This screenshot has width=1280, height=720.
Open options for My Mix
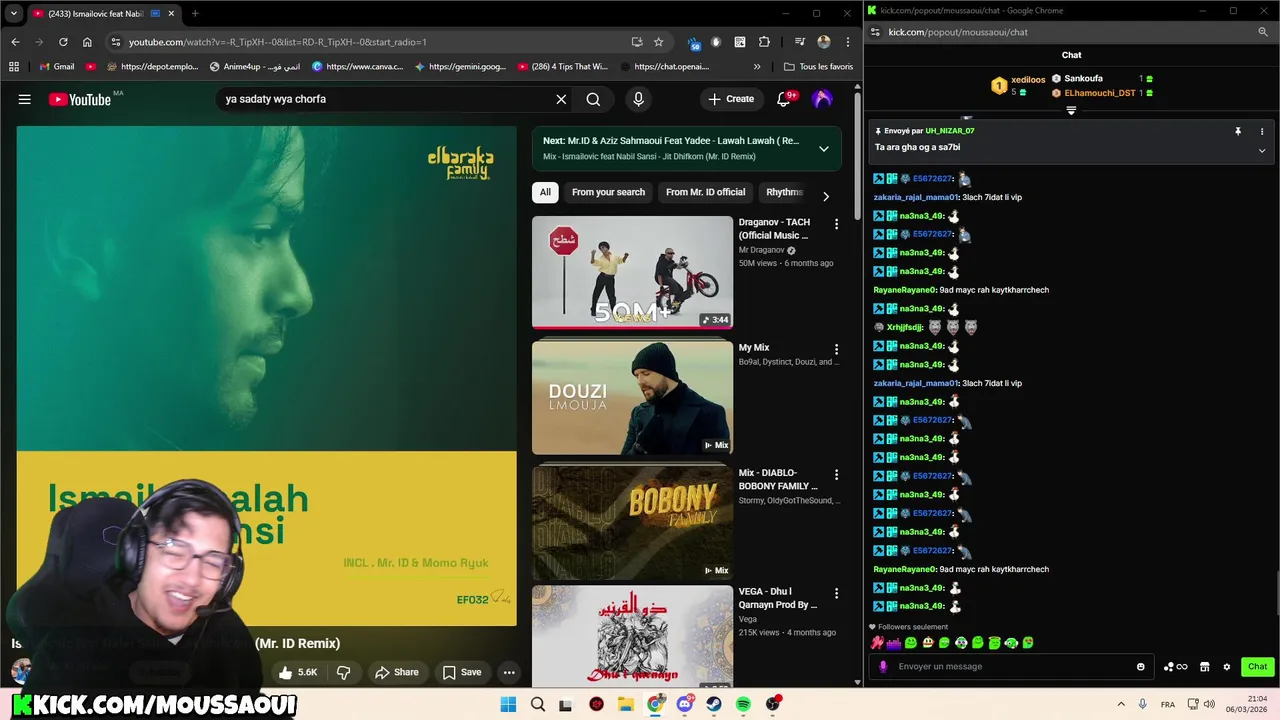tap(836, 349)
